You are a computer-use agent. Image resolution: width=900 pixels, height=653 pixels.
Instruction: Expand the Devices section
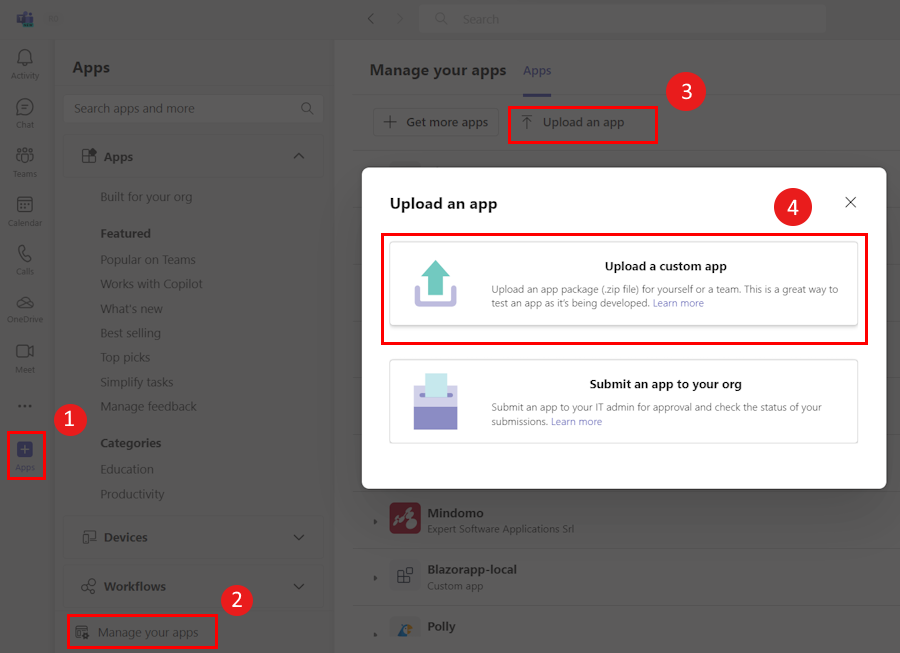coord(298,537)
